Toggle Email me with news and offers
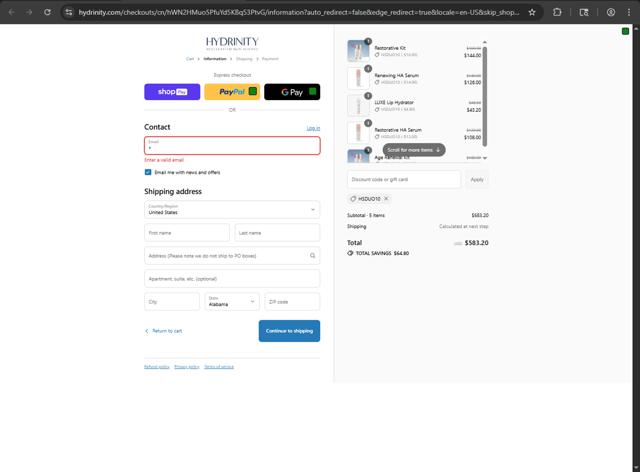 [148, 172]
